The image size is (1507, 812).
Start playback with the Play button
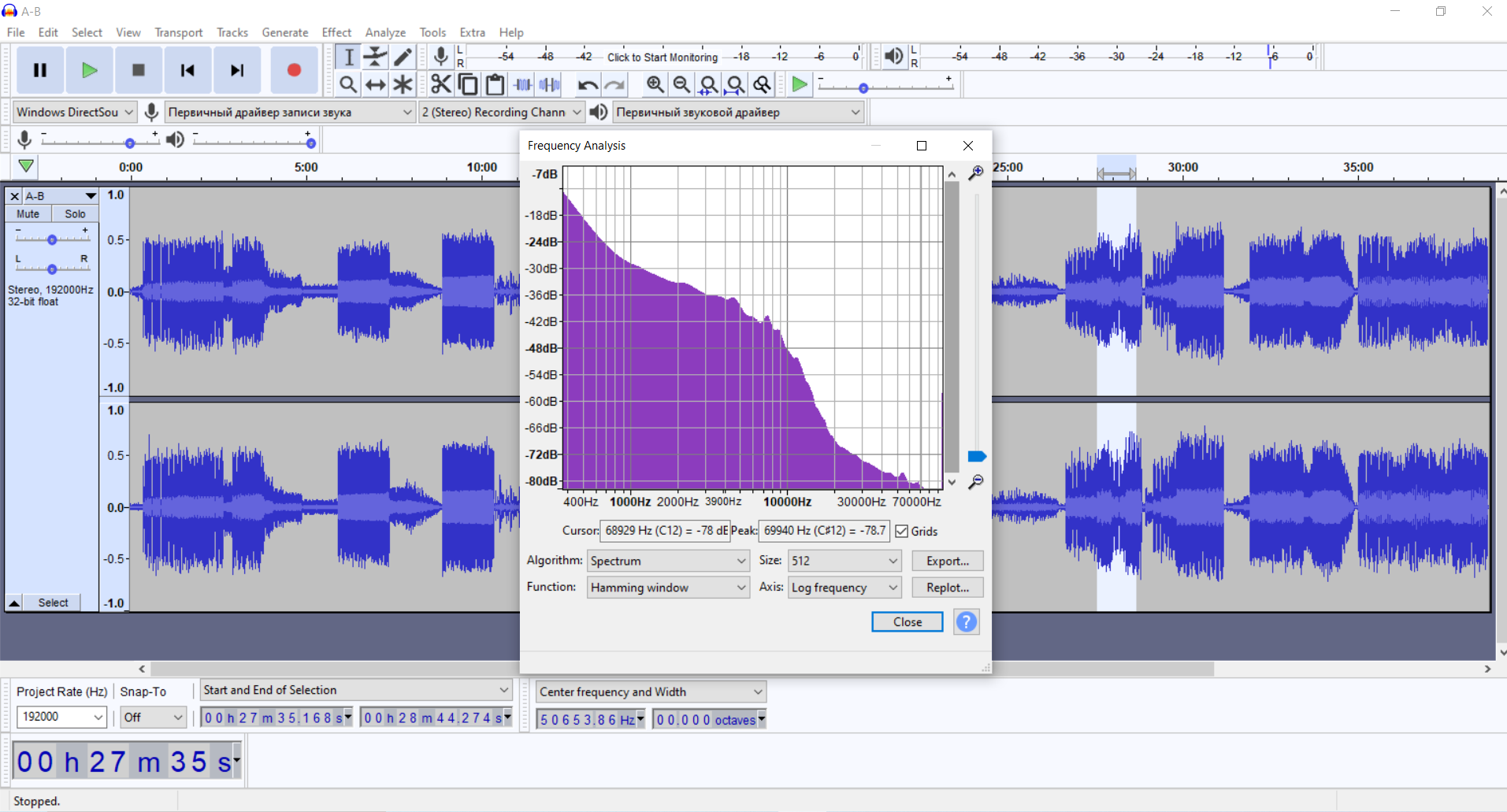(89, 70)
